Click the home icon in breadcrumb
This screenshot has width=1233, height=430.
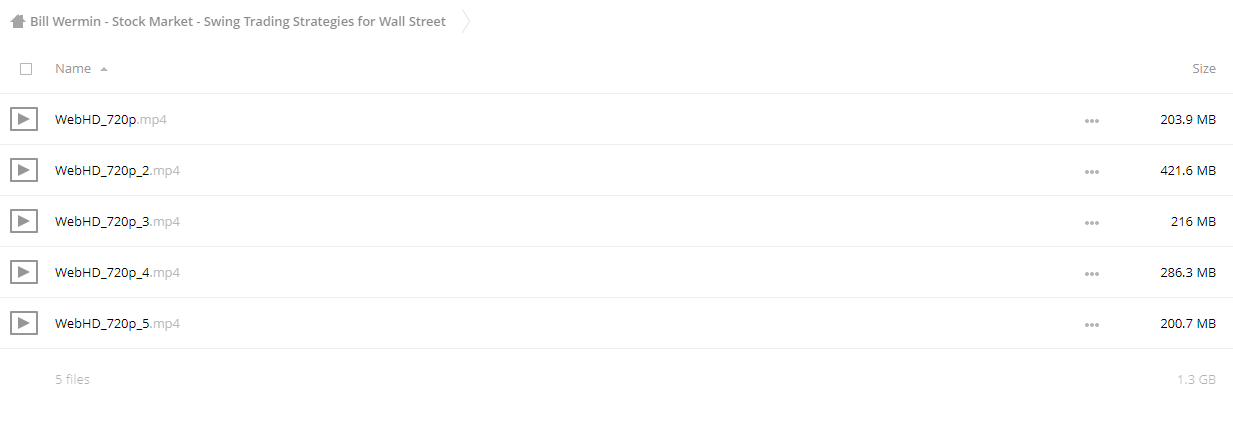[x=18, y=22]
